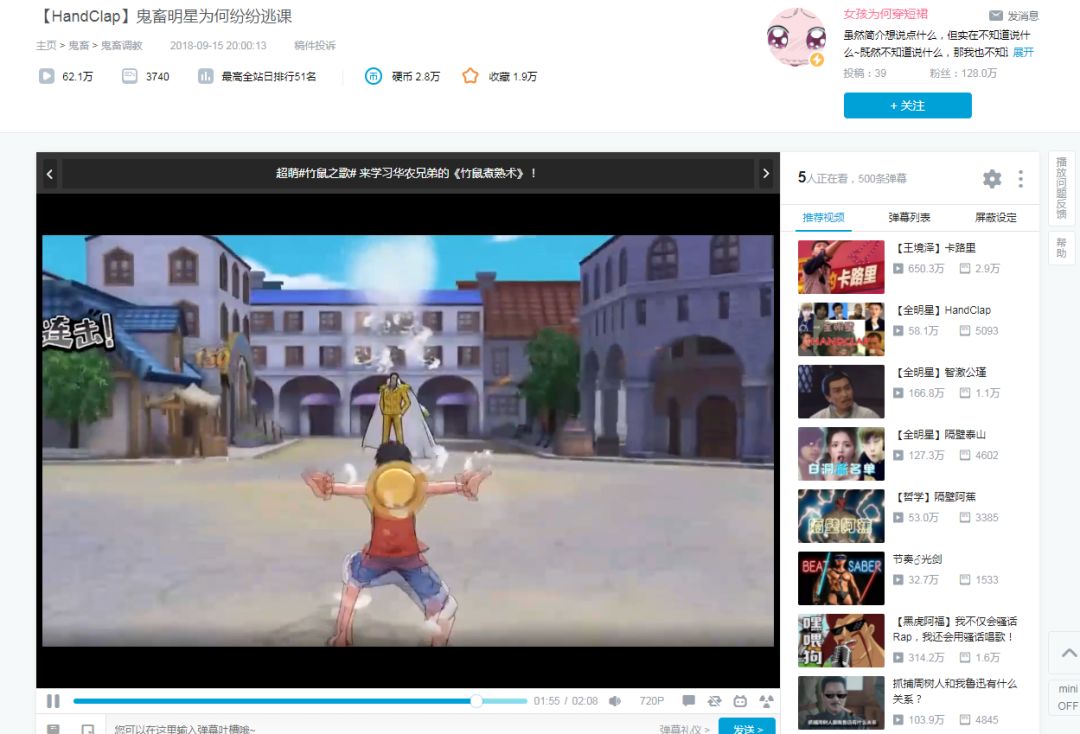The height and width of the screenshot is (734, 1080).
Task: Click the 500条弹幕 count text
Action: pos(882,179)
